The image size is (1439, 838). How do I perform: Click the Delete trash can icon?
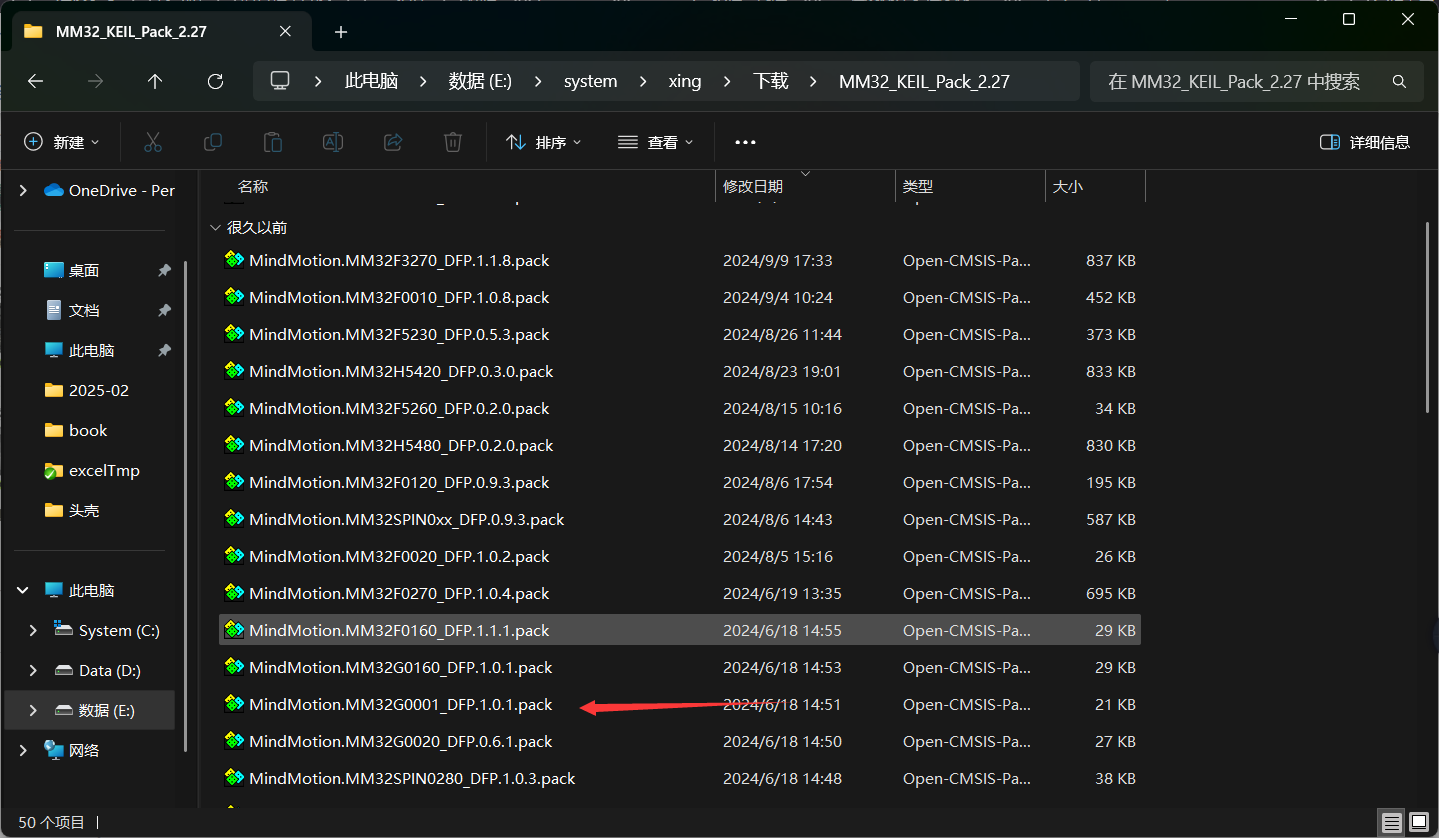453,142
